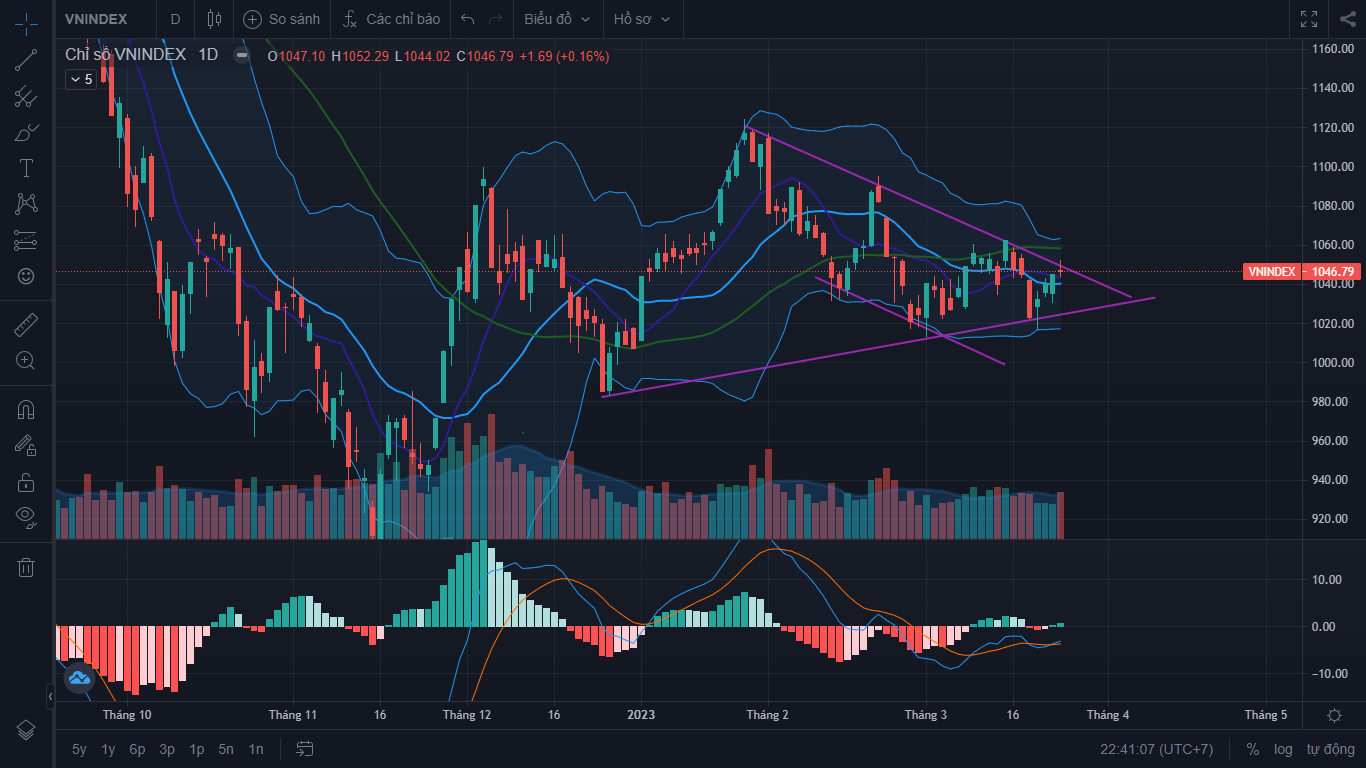This screenshot has width=1366, height=768.
Task: Open the forecast and measurement tools
Action: coord(26,240)
